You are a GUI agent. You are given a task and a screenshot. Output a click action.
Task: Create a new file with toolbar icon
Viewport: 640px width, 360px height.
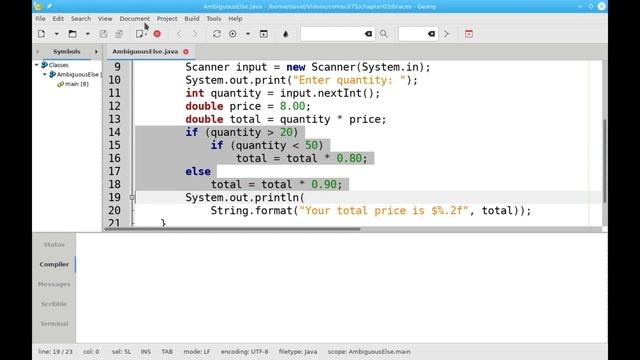click(41, 34)
